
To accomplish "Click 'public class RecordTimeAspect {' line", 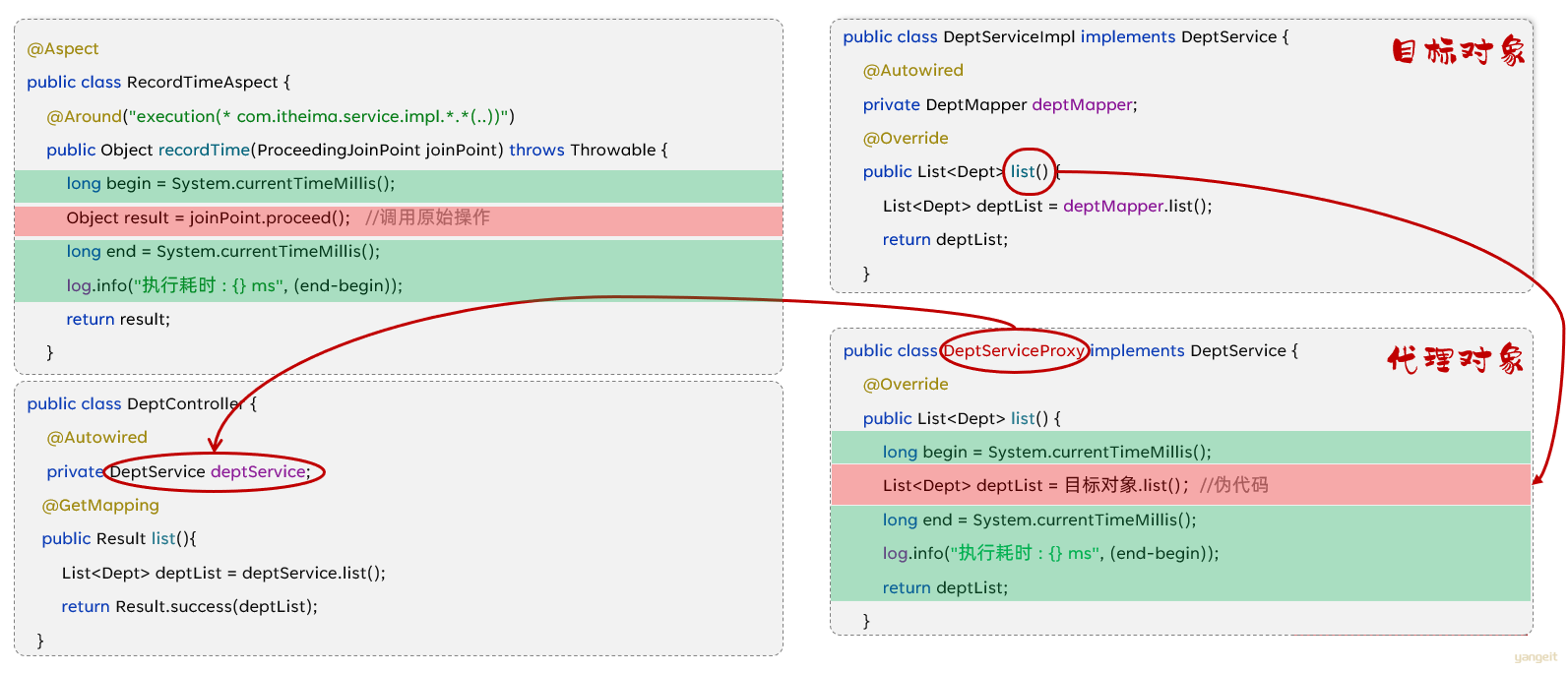I will point(158,83).
